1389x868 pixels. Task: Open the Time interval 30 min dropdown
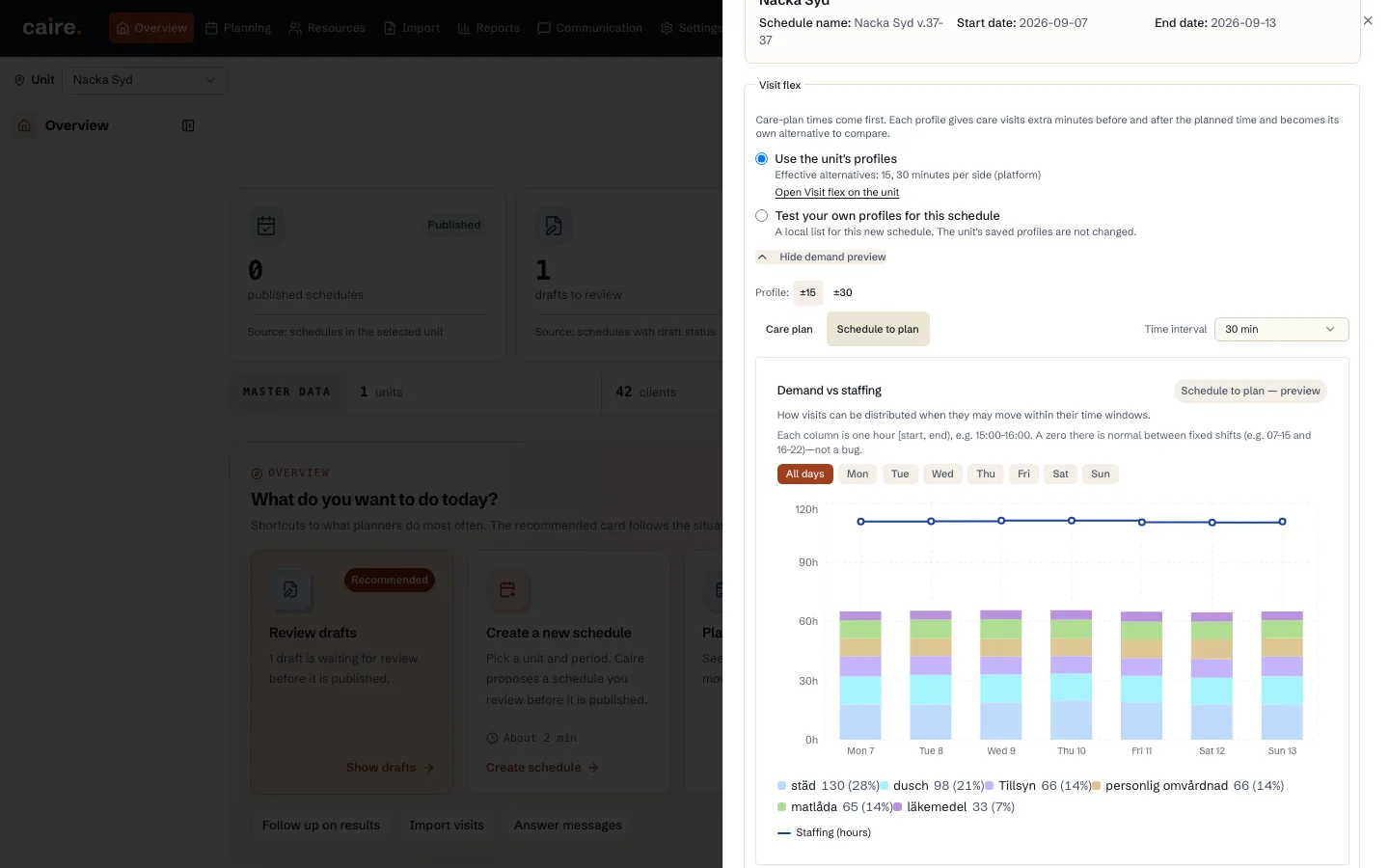[x=1281, y=329]
